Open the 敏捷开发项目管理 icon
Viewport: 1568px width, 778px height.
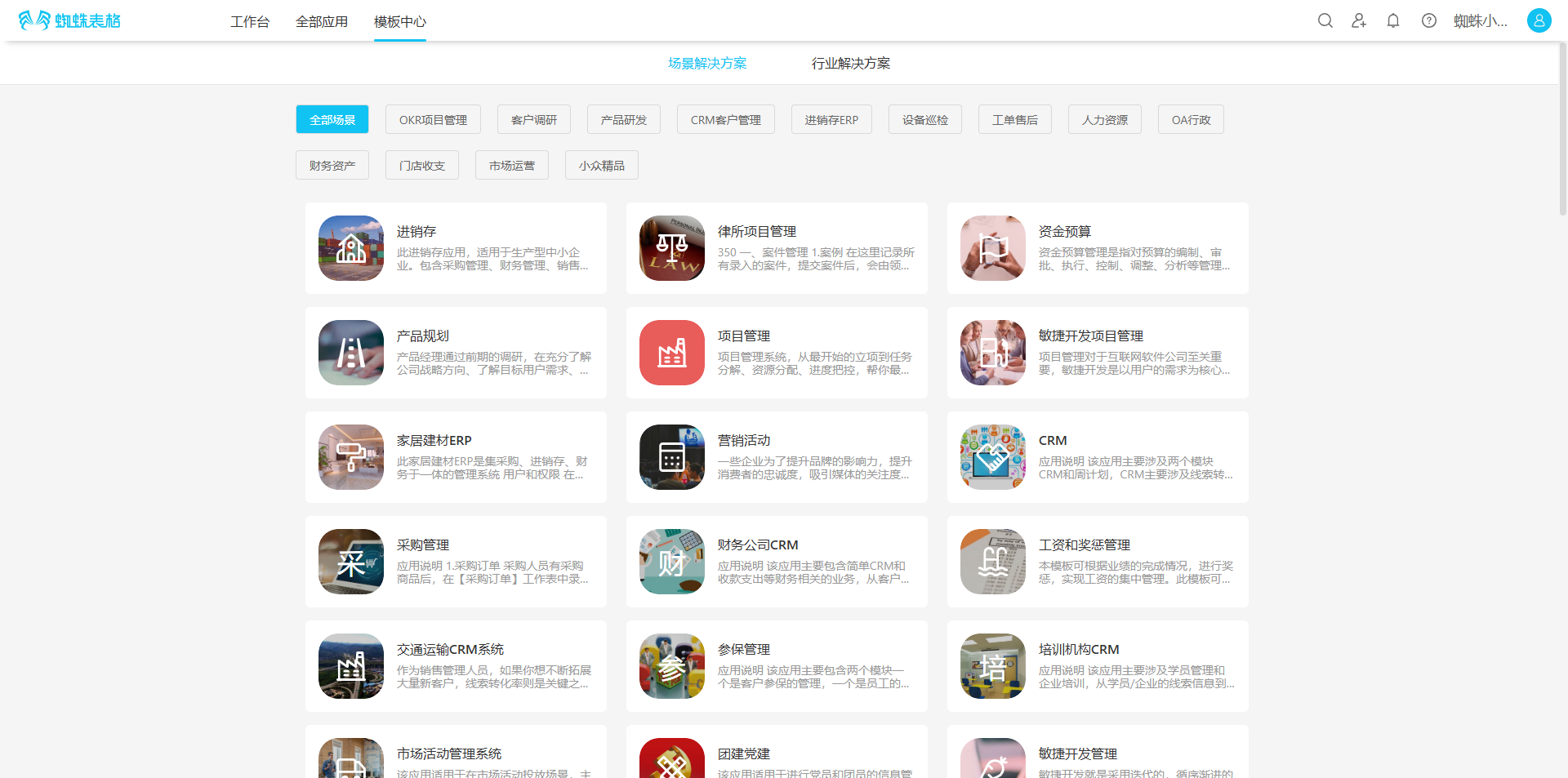[x=993, y=353]
